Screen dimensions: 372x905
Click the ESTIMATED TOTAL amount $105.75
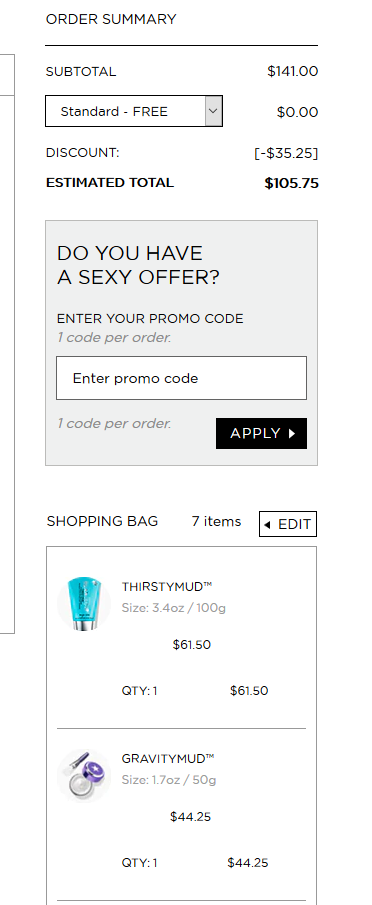point(291,184)
